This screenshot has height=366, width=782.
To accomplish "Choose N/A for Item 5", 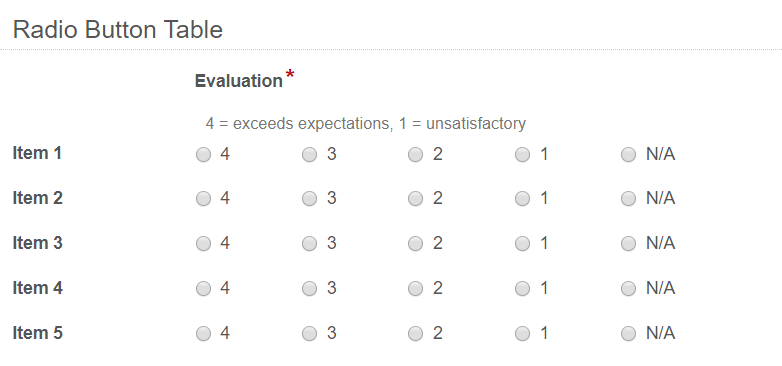I will pyautogui.click(x=628, y=334).
